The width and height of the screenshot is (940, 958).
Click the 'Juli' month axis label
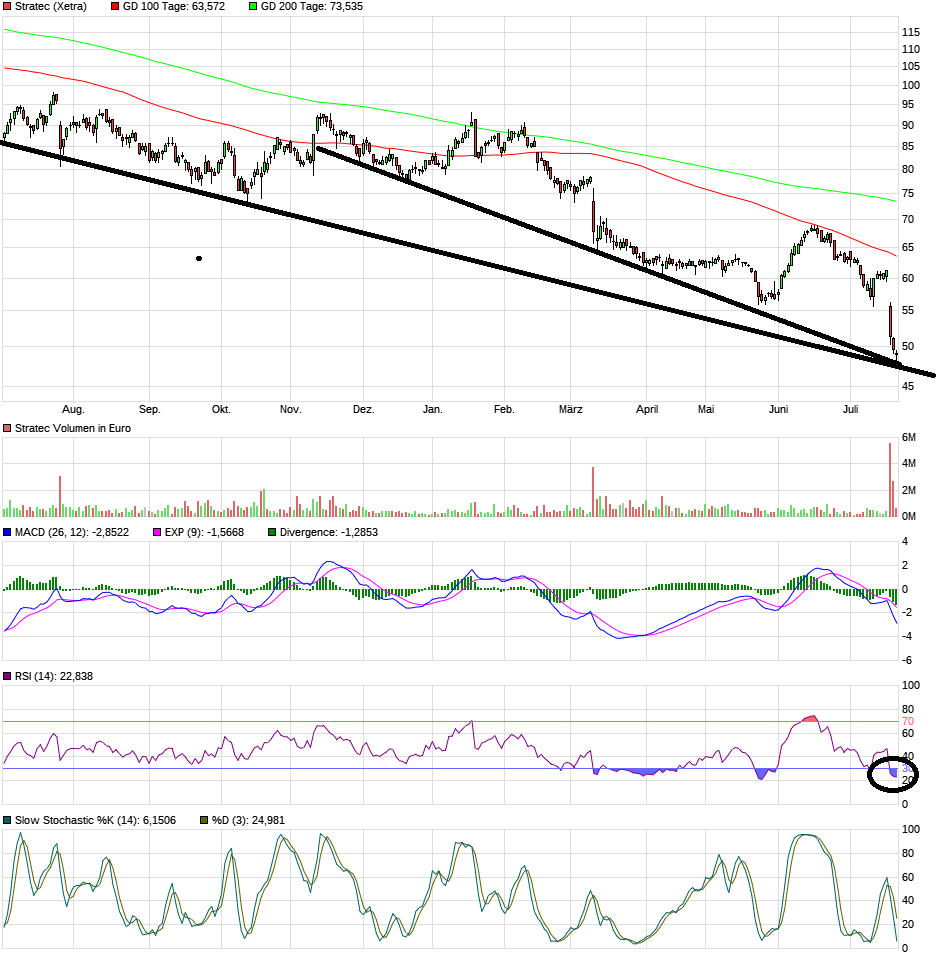(x=851, y=410)
